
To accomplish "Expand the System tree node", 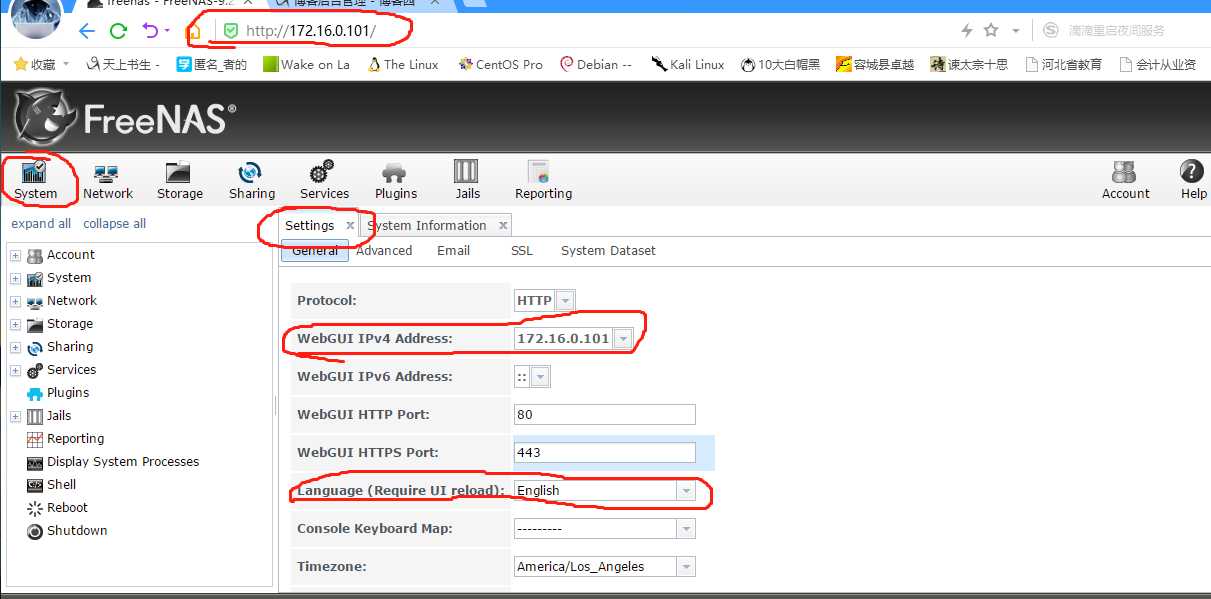I will (x=15, y=278).
